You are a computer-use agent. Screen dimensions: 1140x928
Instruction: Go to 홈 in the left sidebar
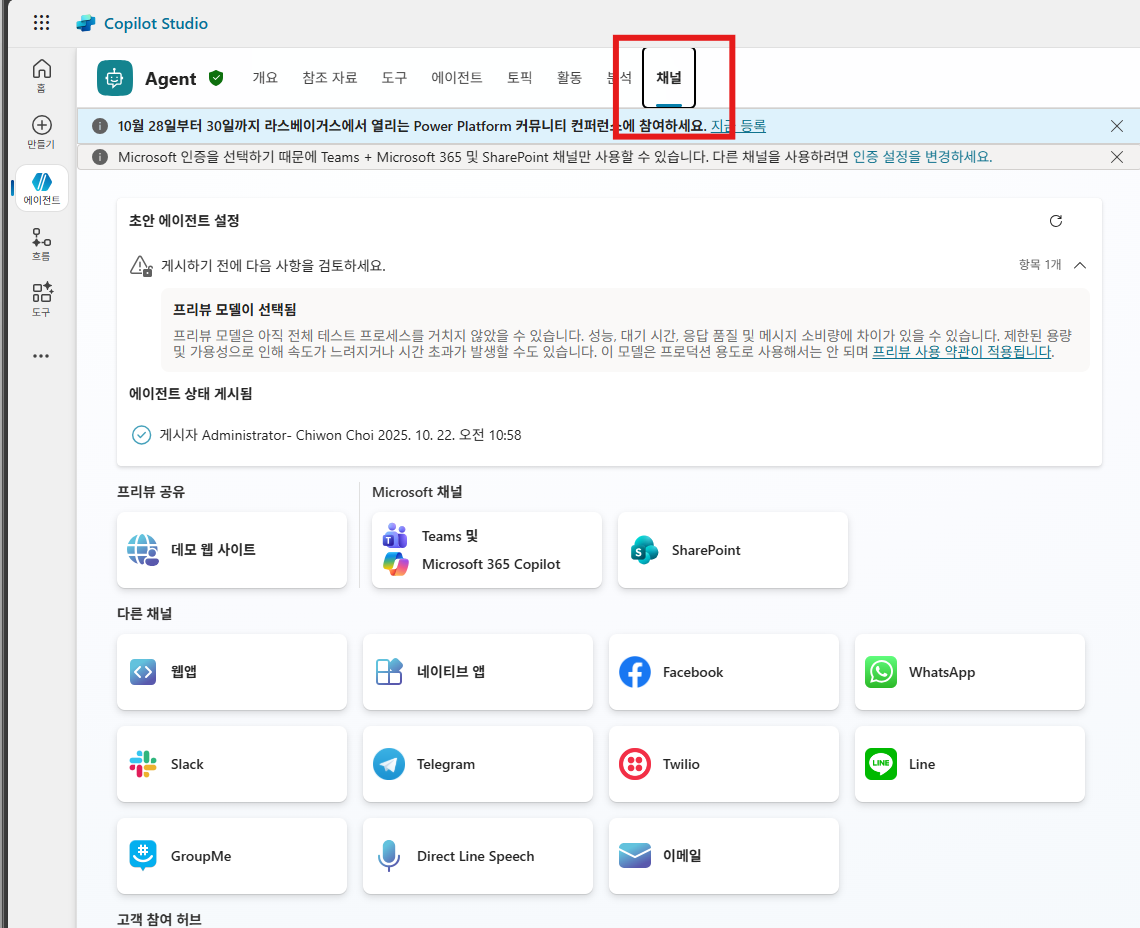[41, 76]
